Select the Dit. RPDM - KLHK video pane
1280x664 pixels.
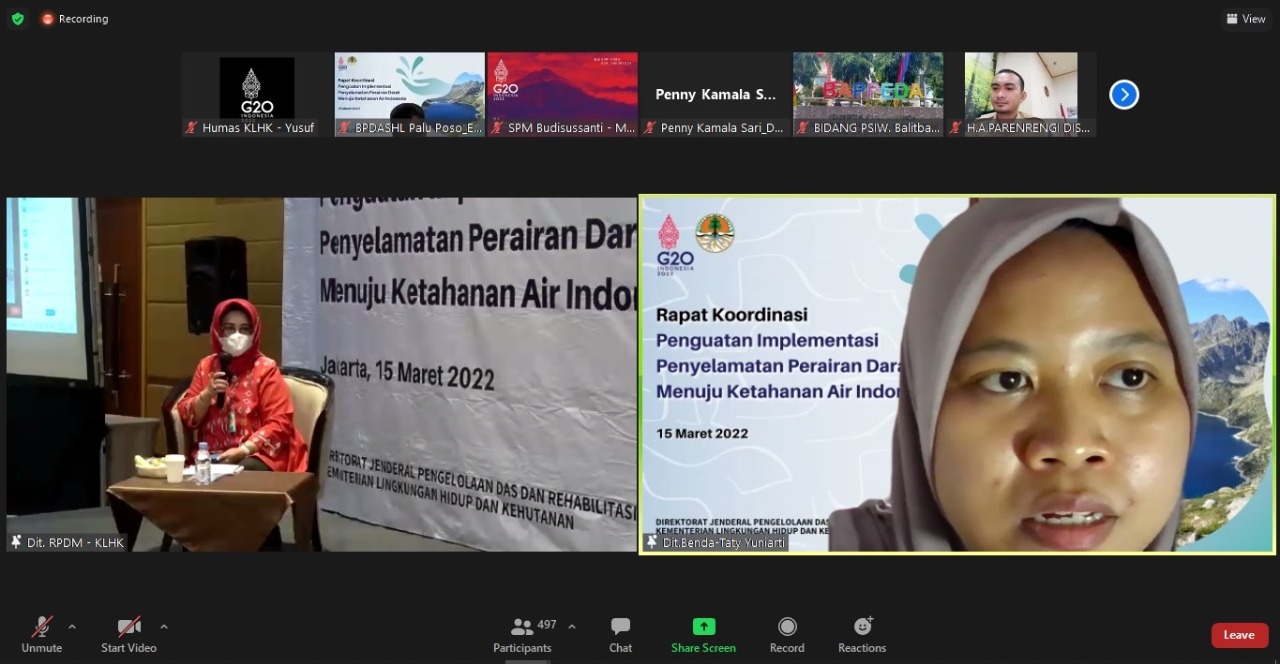pos(321,374)
